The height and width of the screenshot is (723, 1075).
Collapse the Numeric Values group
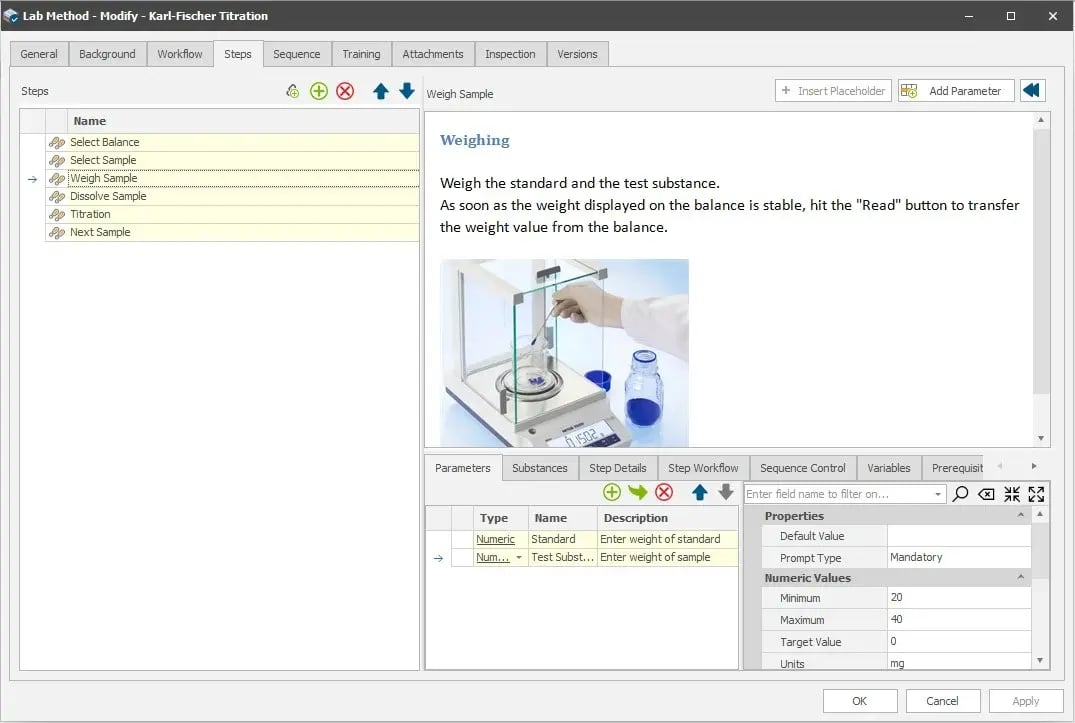pyautogui.click(x=1020, y=578)
